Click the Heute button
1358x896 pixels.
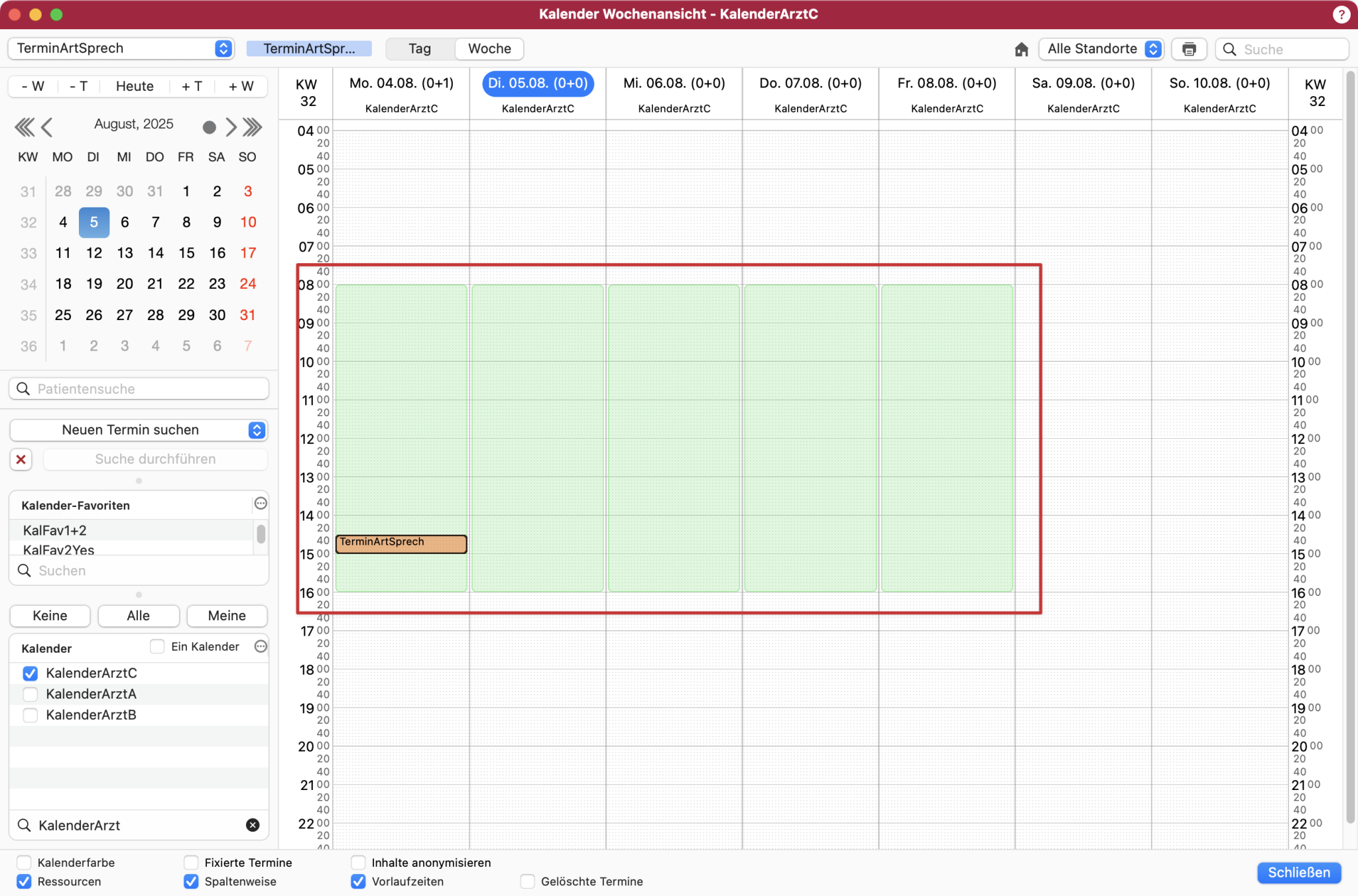pyautogui.click(x=135, y=86)
